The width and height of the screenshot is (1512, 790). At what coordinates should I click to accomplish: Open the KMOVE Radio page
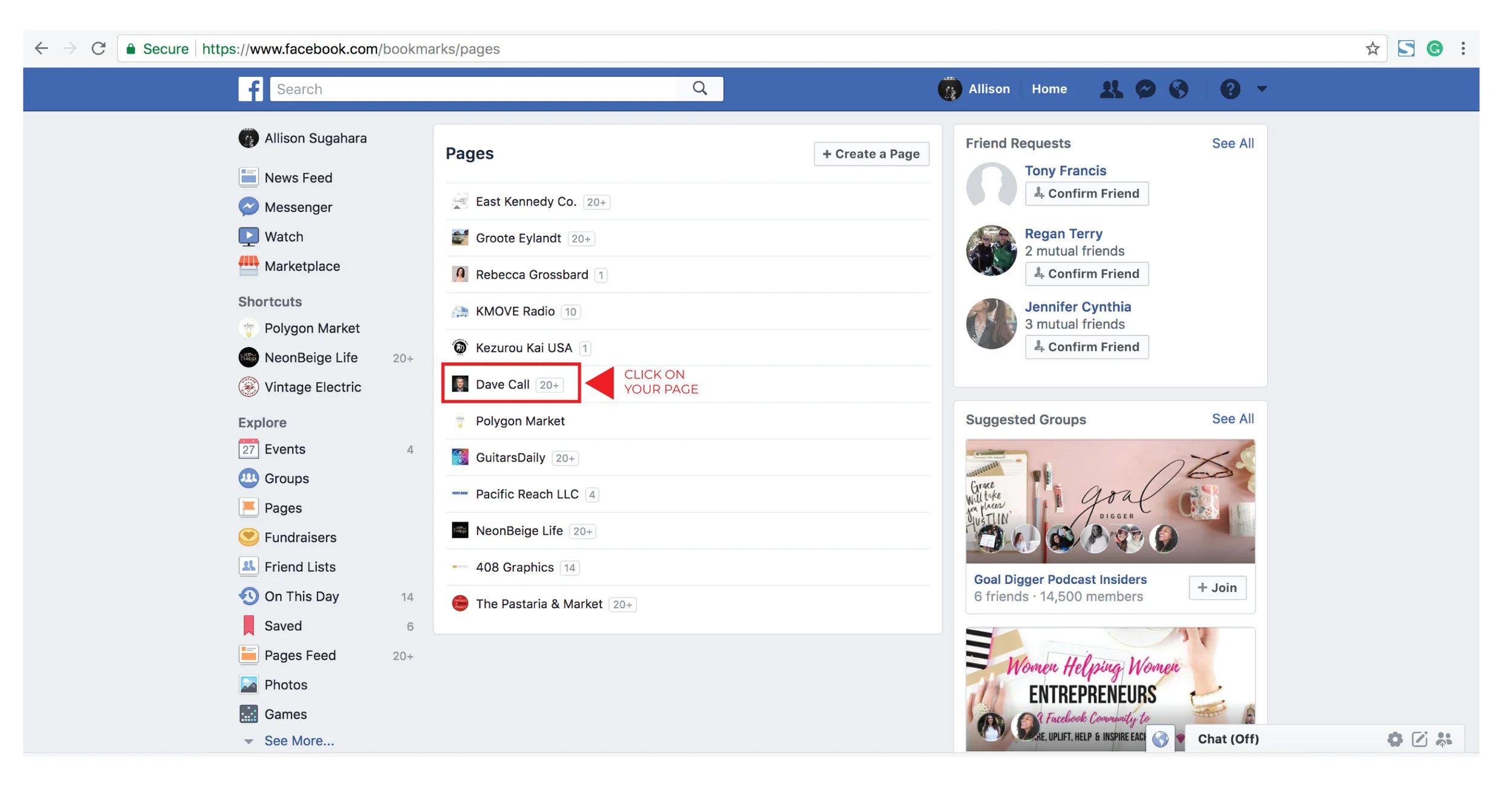pyautogui.click(x=515, y=311)
